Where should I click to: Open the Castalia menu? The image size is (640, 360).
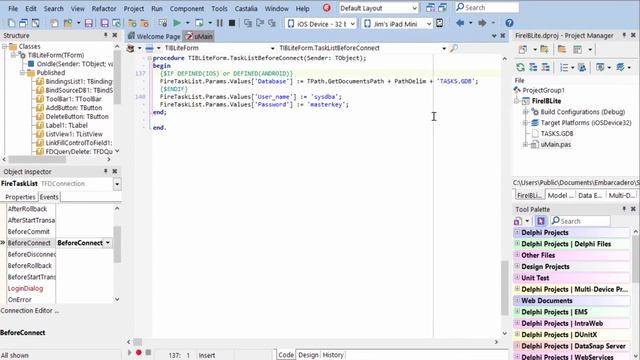pyautogui.click(x=246, y=8)
